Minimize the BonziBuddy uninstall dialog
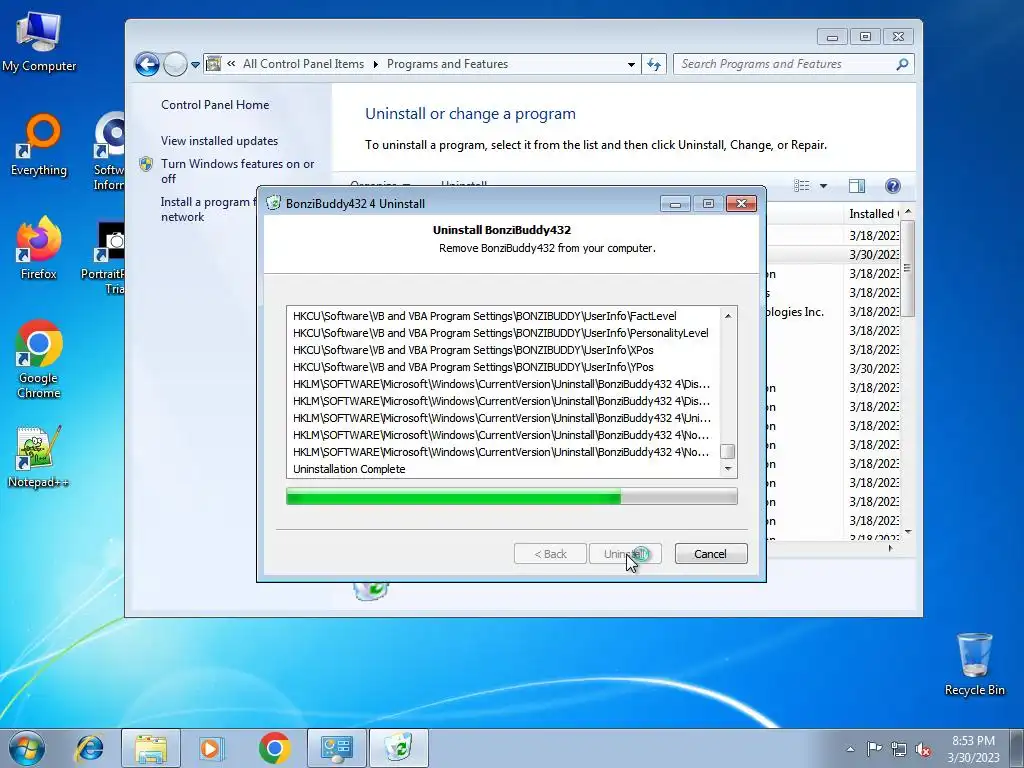The image size is (1024, 768). 675,204
